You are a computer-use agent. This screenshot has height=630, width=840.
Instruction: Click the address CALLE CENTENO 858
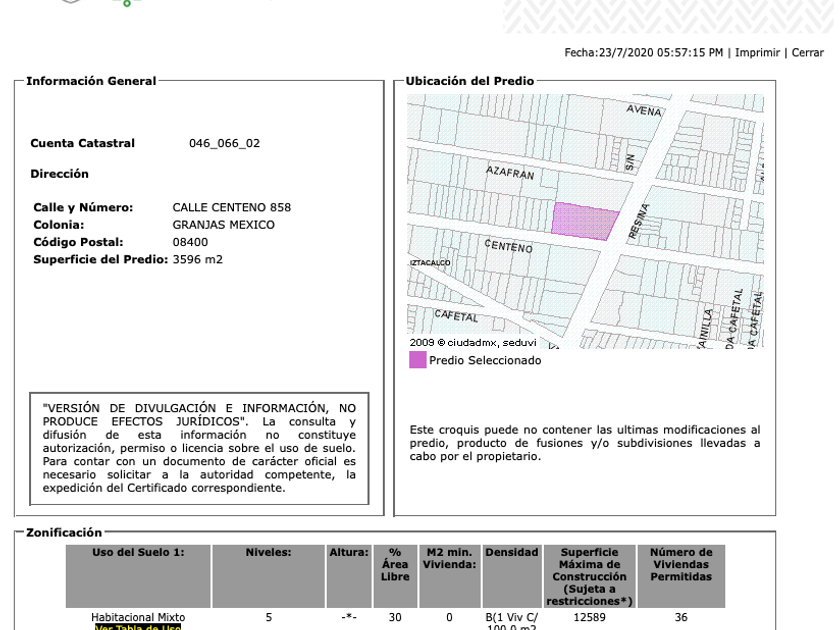click(231, 207)
